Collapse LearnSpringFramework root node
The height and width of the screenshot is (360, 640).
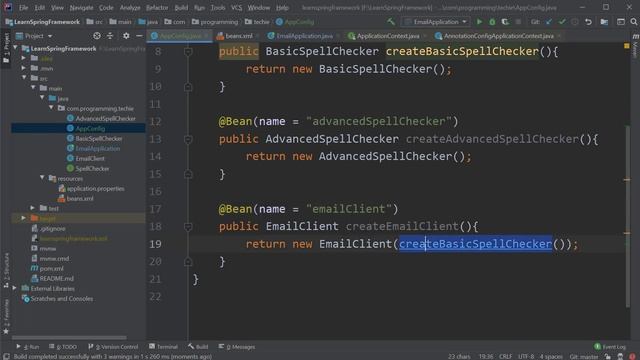pyautogui.click(x=16, y=48)
